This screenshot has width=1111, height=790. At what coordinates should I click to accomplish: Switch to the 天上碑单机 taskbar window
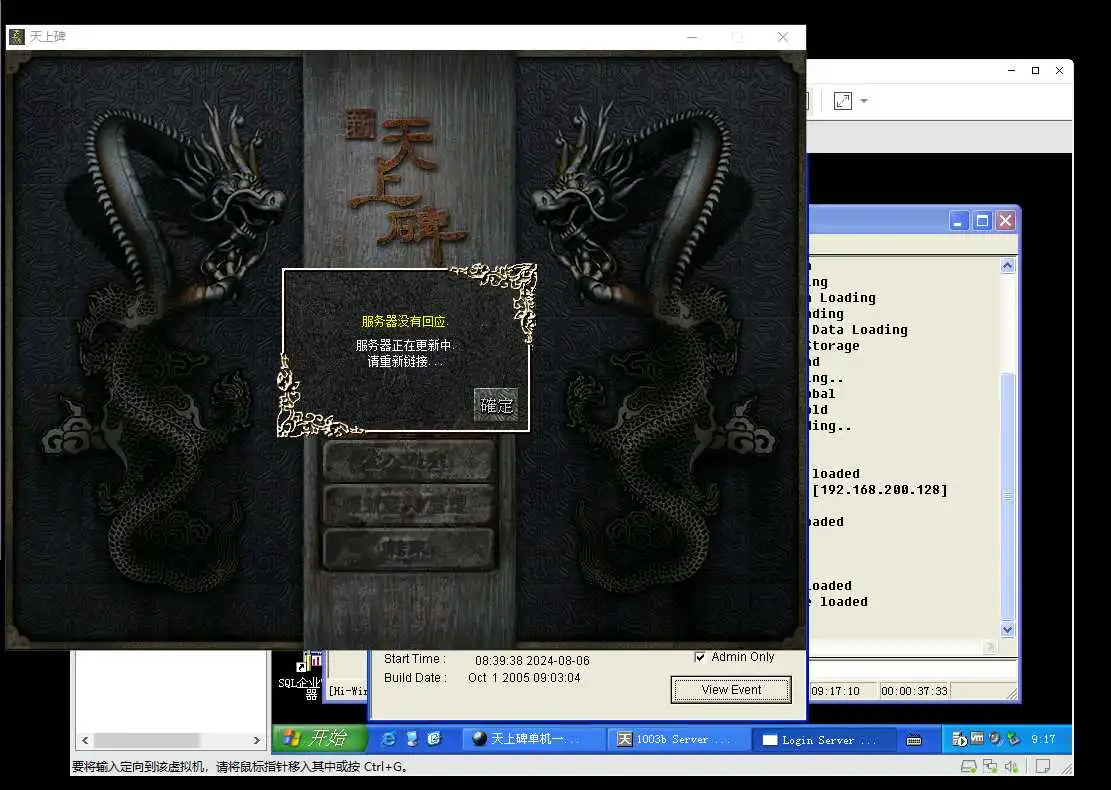tap(533, 739)
